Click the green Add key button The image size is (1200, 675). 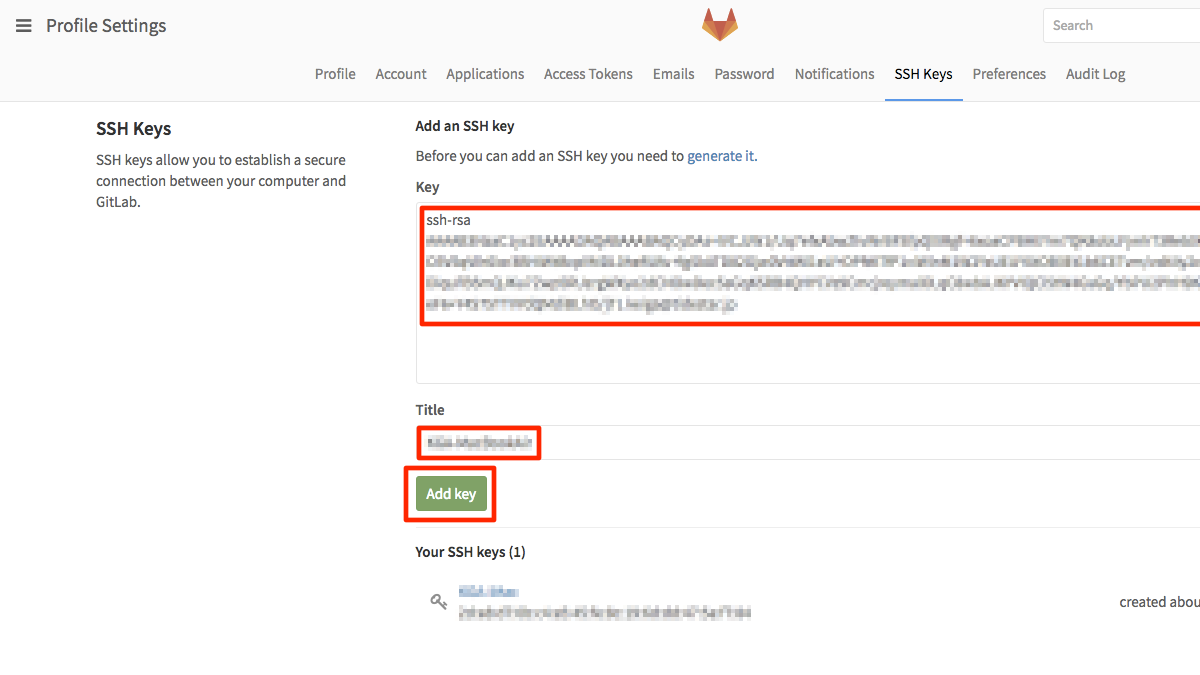pyautogui.click(x=451, y=494)
